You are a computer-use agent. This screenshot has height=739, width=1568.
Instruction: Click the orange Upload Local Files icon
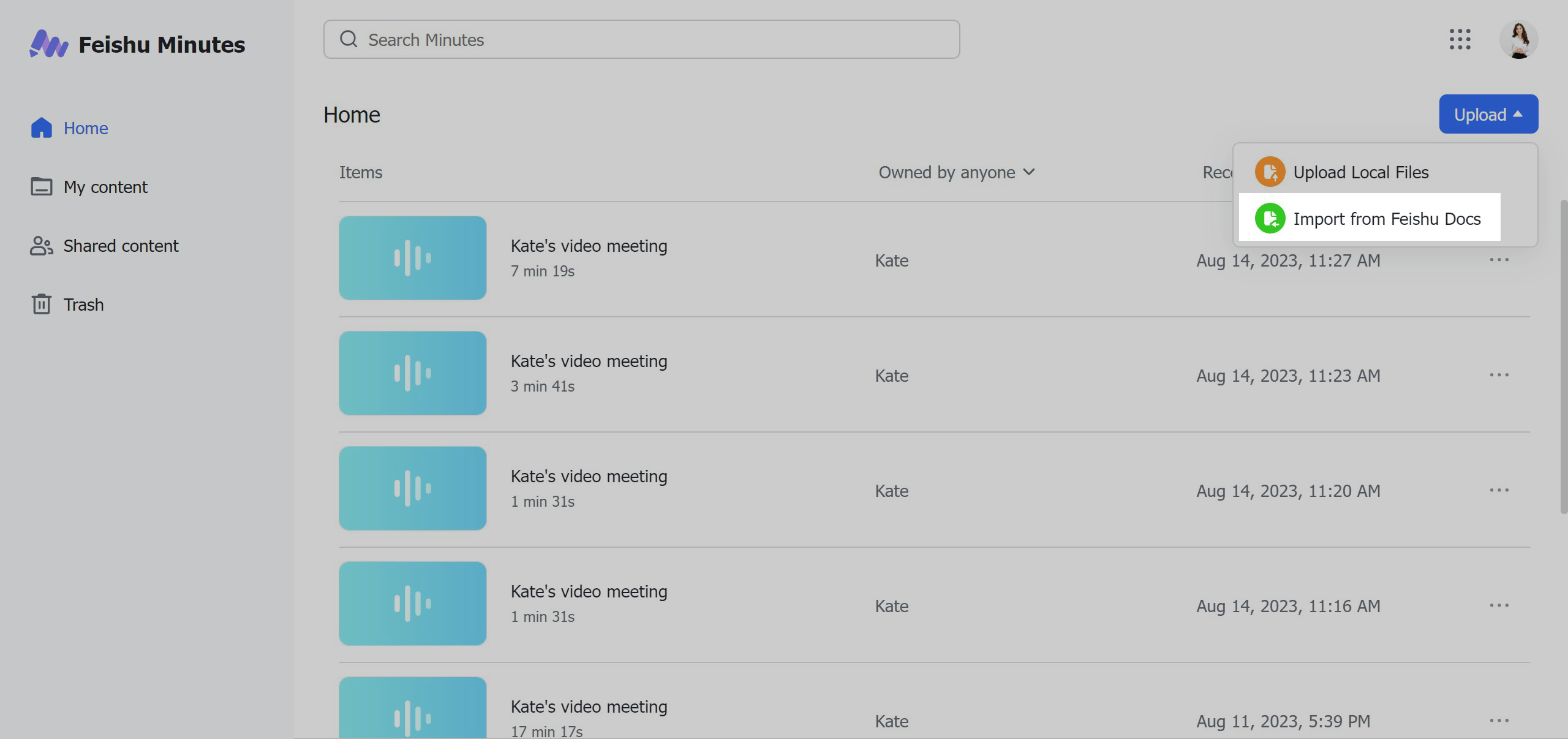[x=1270, y=172]
